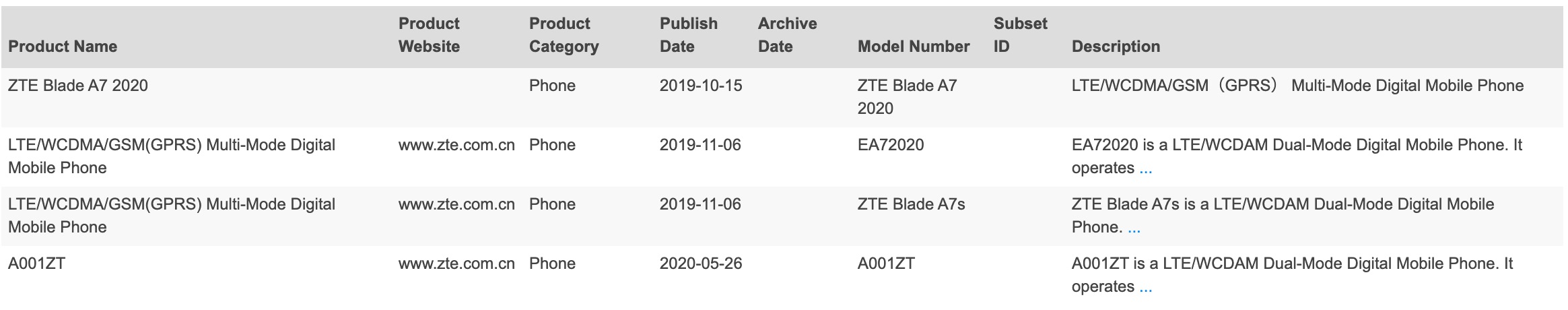This screenshot has height=310, width=1568.
Task: Open www.zte.com.cn in A001ZT row
Action: coord(456,263)
